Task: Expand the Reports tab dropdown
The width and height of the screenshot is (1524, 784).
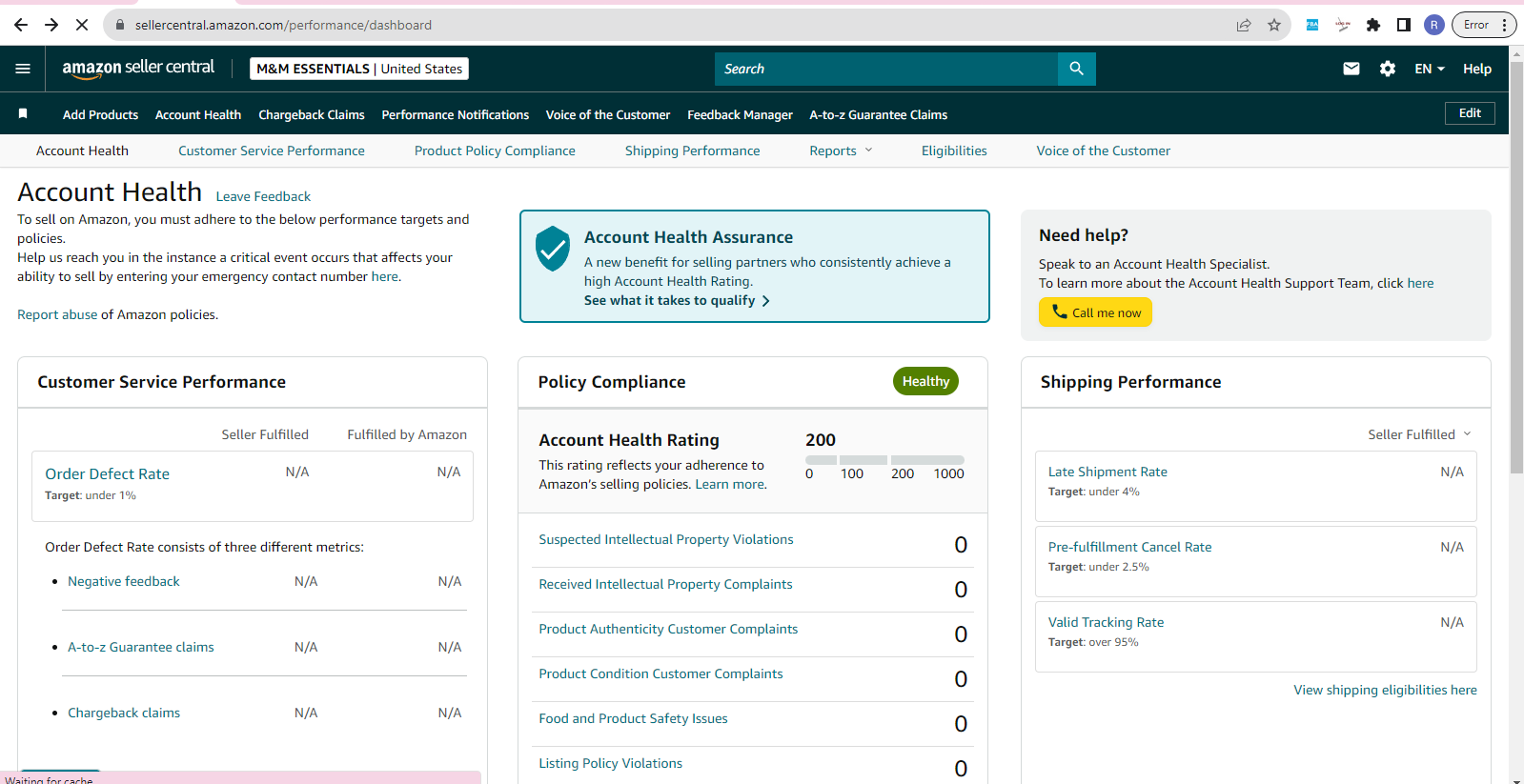Action: [x=842, y=151]
